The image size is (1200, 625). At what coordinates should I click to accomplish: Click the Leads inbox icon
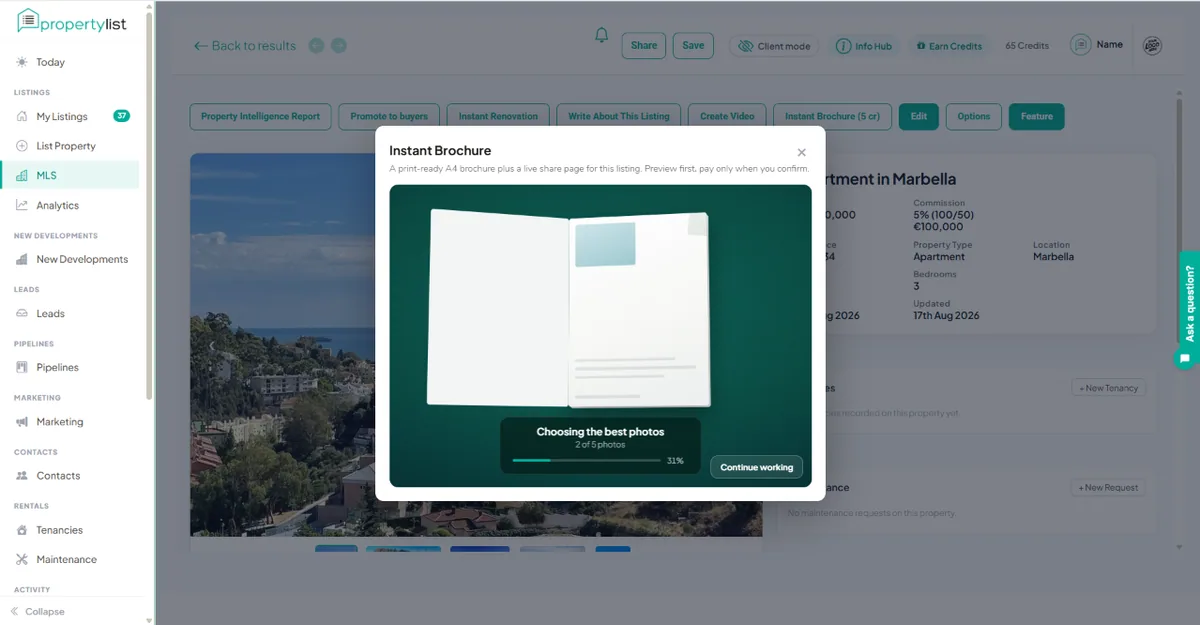[x=22, y=313]
